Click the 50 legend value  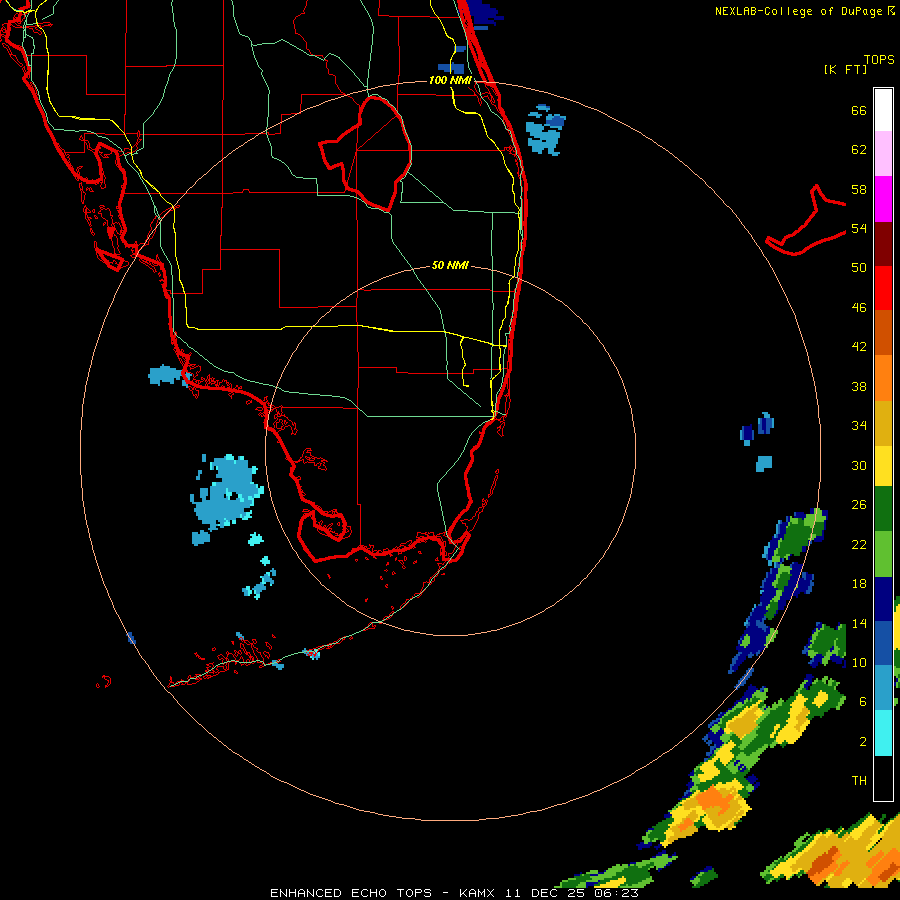click(x=859, y=267)
